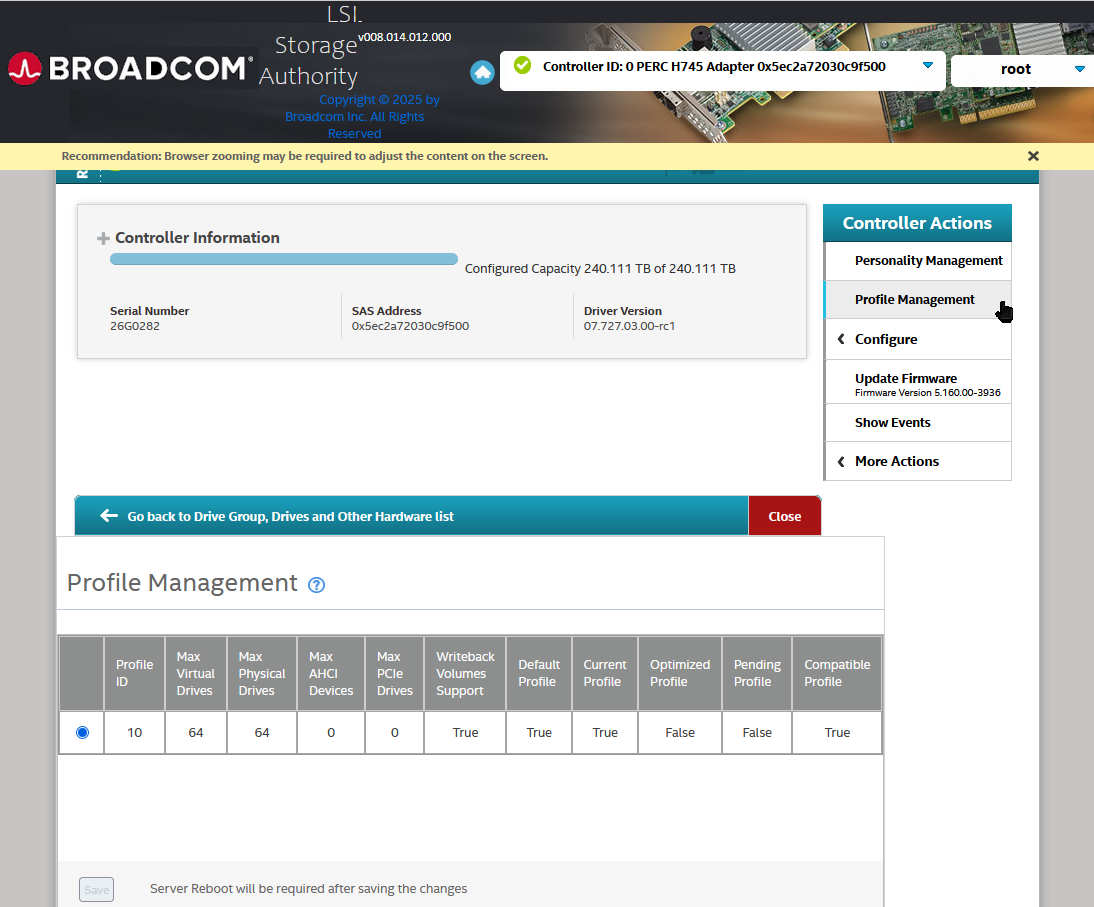Click the Controller ID selector text
The height and width of the screenshot is (907, 1094).
point(714,66)
